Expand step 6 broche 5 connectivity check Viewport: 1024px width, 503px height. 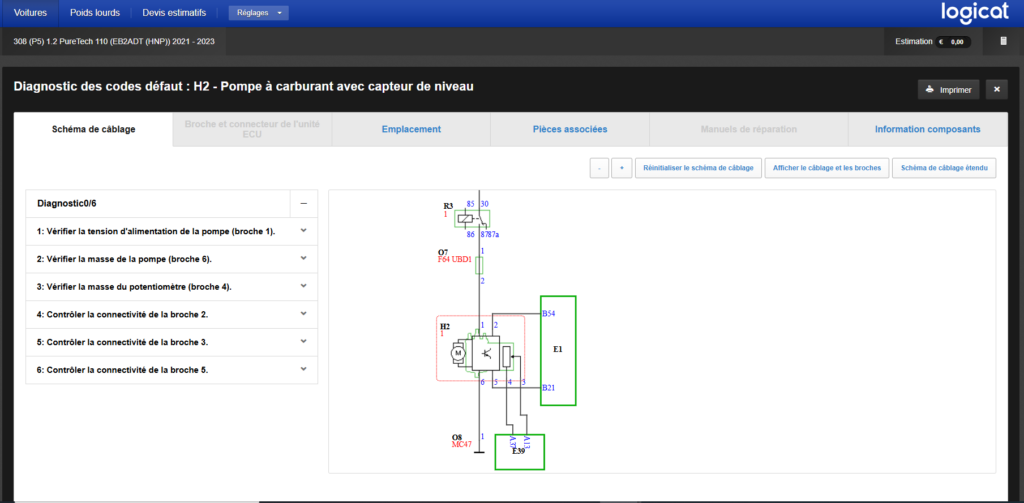[172, 370]
